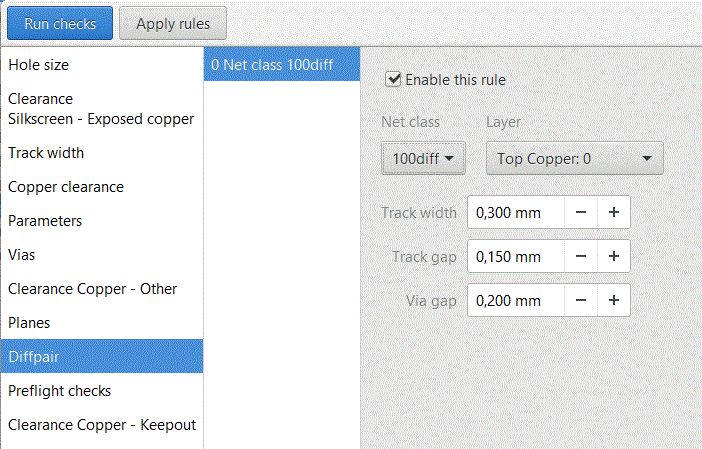Image resolution: width=702 pixels, height=449 pixels.
Task: Open the Net class 100diff dropdown
Action: click(423, 158)
